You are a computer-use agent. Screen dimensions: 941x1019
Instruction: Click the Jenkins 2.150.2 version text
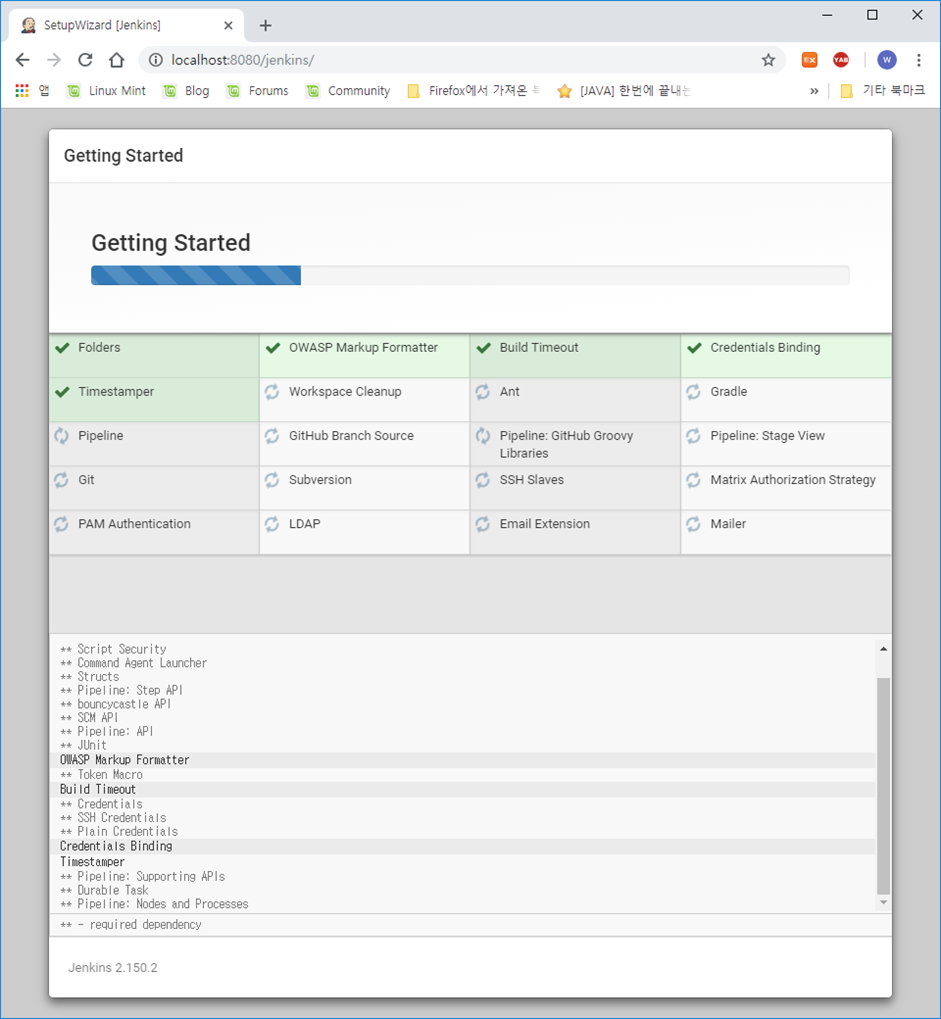click(112, 968)
